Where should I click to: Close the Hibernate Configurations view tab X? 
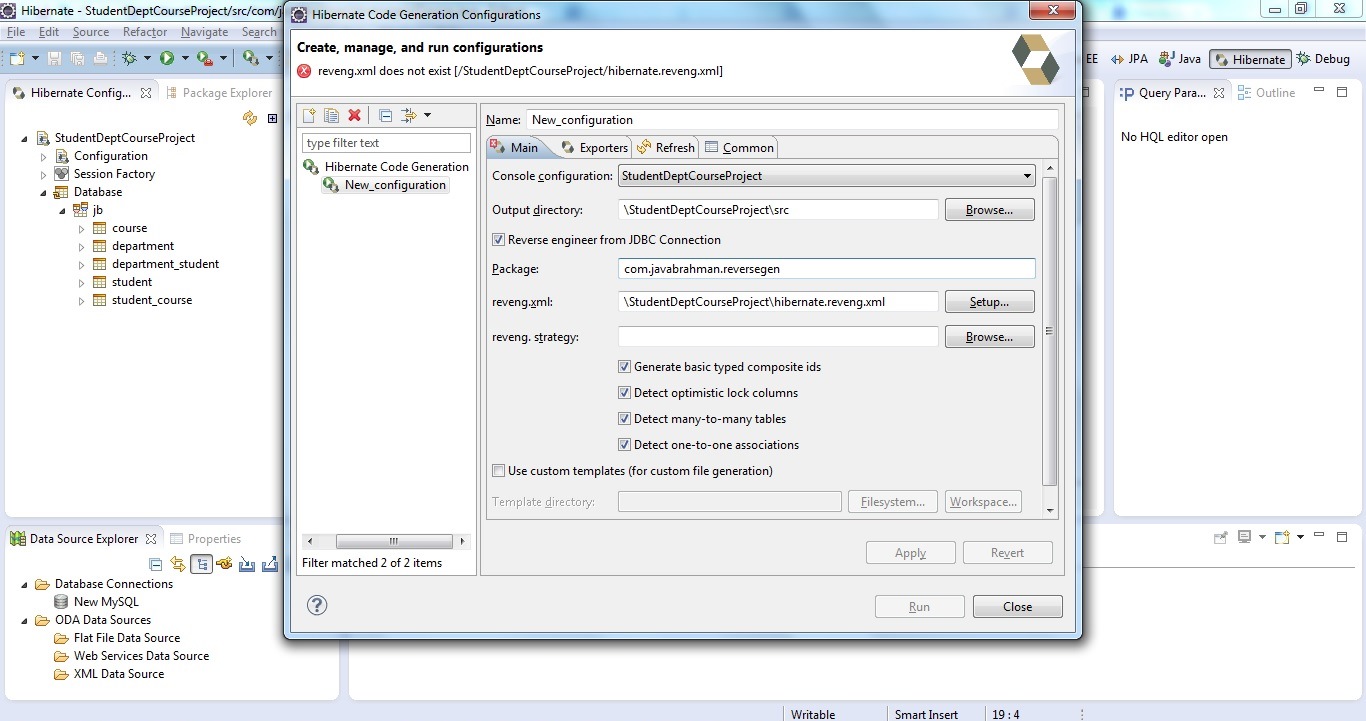(145, 93)
